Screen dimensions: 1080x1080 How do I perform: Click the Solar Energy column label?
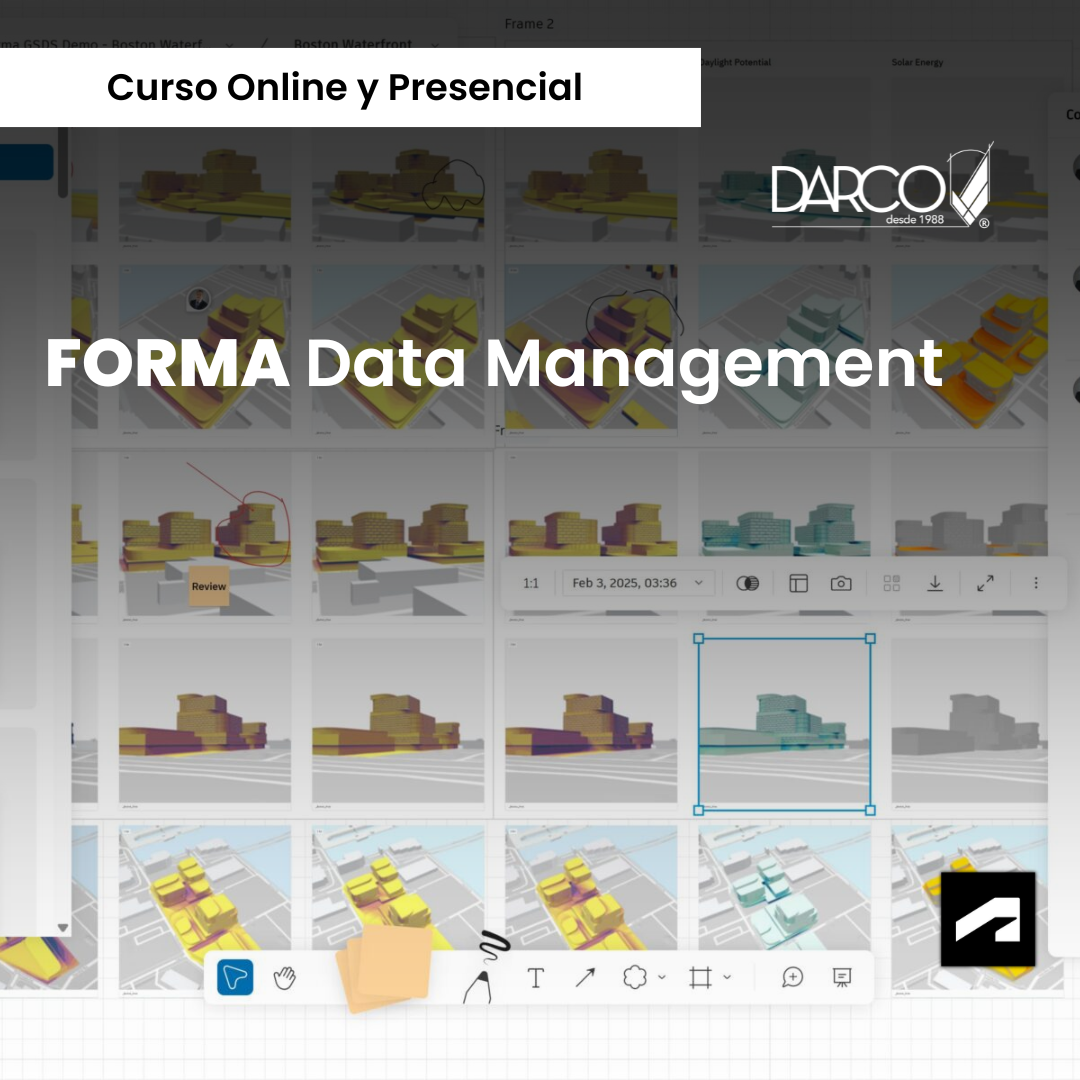point(917,62)
